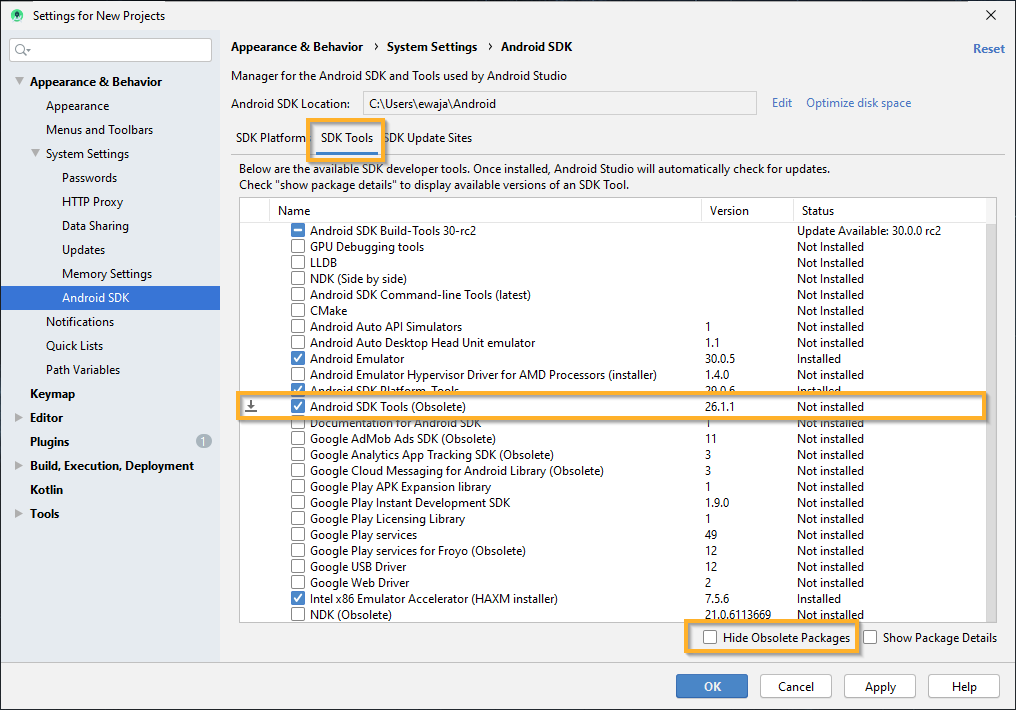
Task: Open Data Sharing settings
Action: (x=95, y=225)
